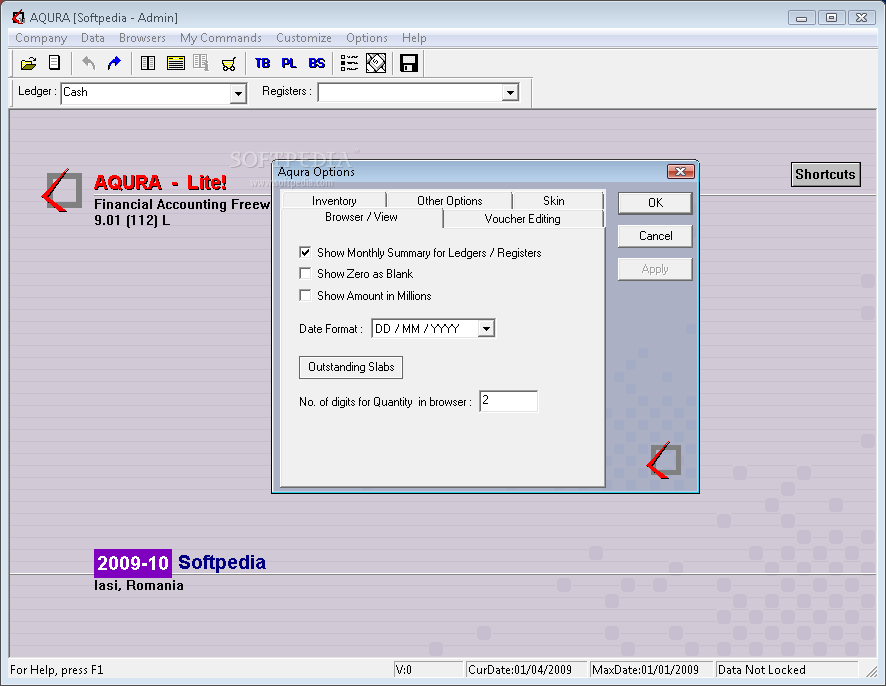Viewport: 886px width, 686px height.
Task: Click the Shortcuts button
Action: 826,175
